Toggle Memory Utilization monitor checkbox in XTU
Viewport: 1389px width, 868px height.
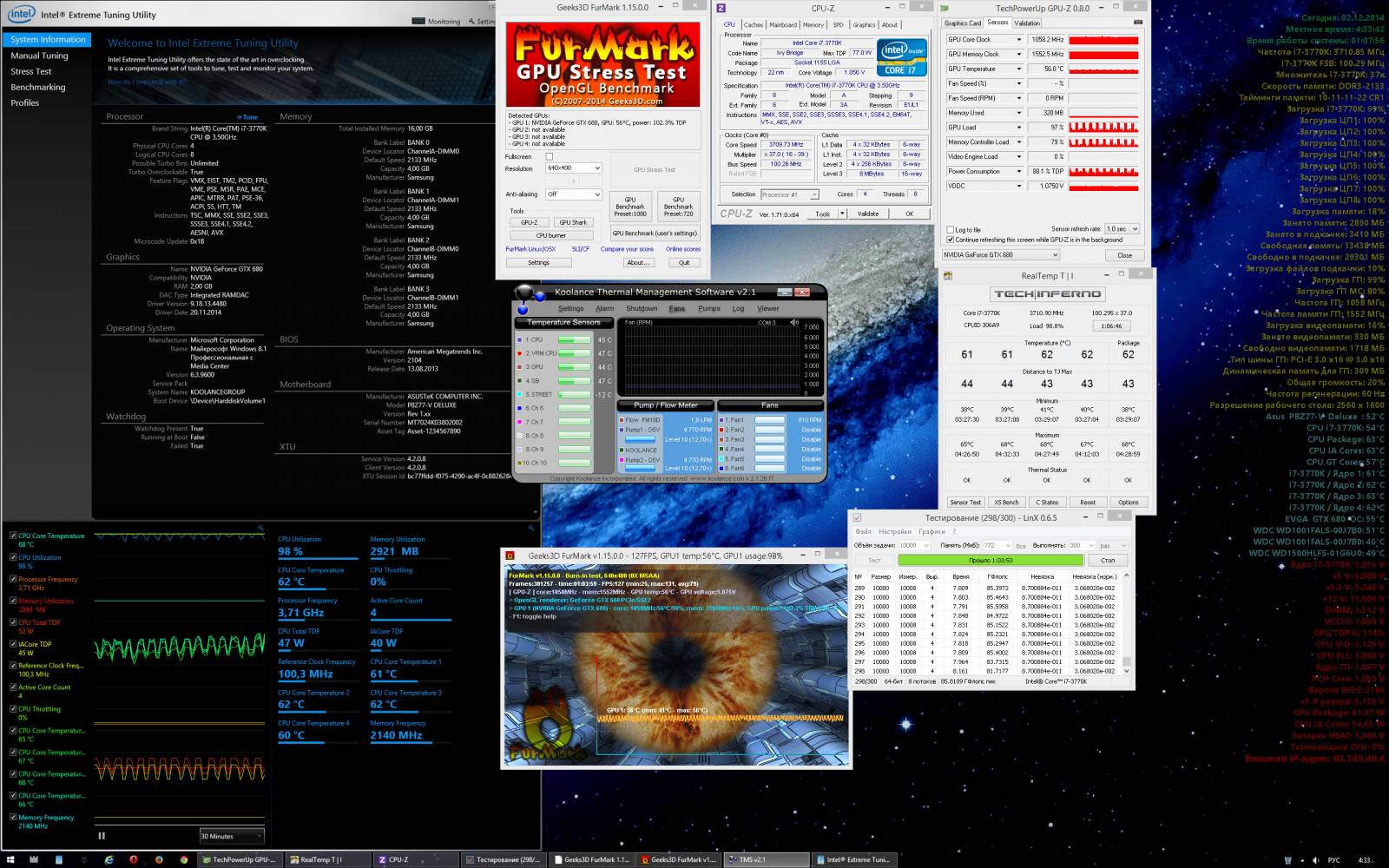(x=13, y=601)
